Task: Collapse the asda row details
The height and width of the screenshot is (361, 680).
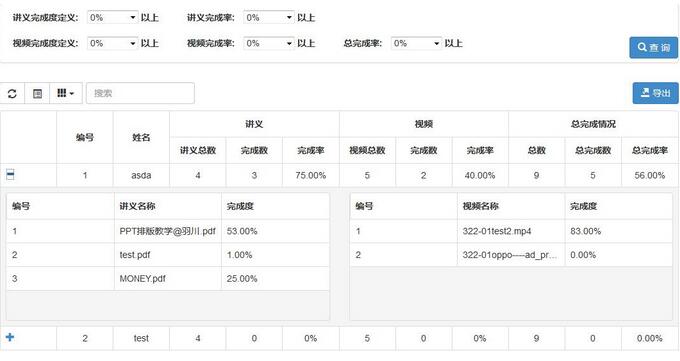Action: [x=10, y=174]
